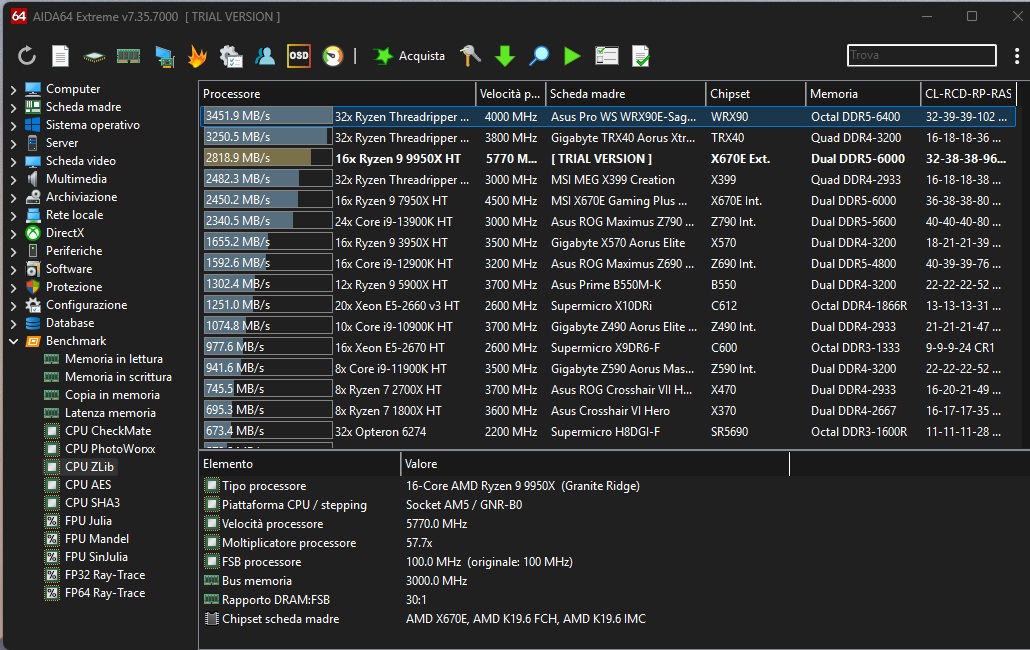Expand the Scheda video tree node
The image size is (1030, 650).
click(x=13, y=161)
